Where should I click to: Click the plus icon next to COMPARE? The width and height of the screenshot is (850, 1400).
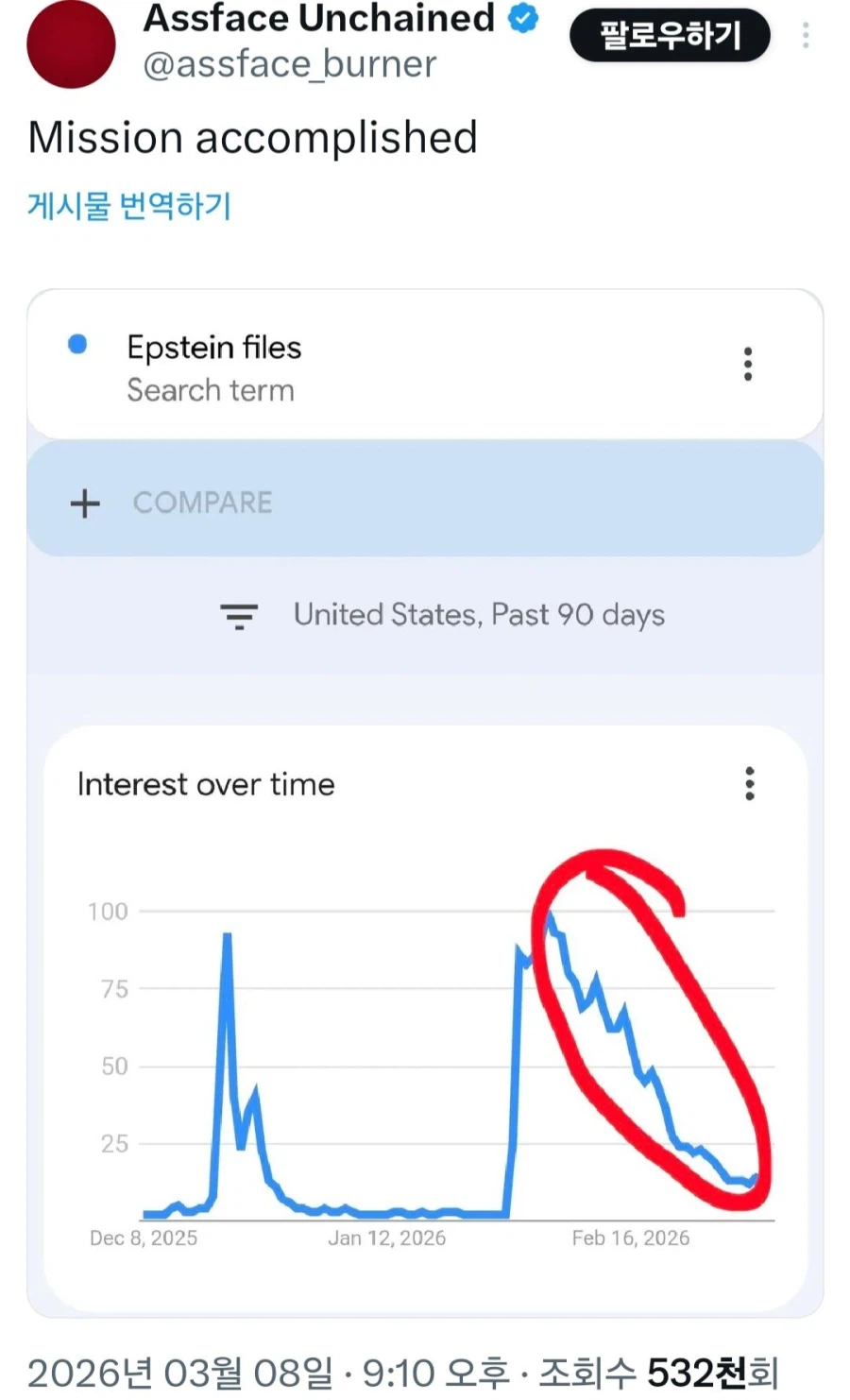[x=85, y=504]
